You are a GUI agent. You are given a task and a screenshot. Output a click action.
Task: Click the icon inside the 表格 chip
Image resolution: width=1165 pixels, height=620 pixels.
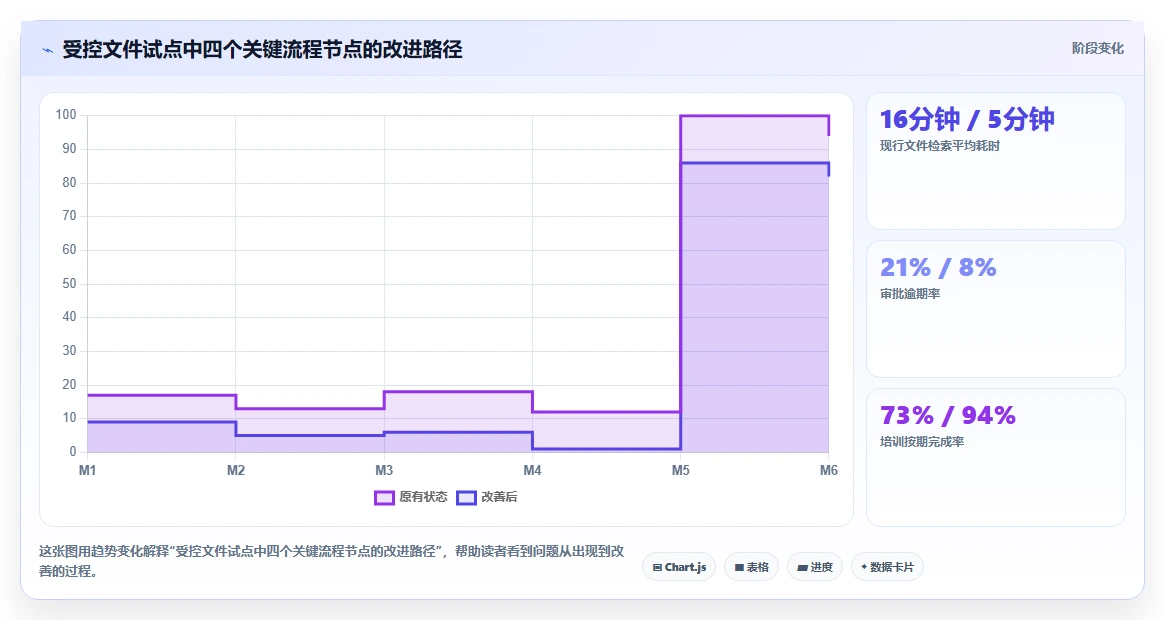coord(739,567)
